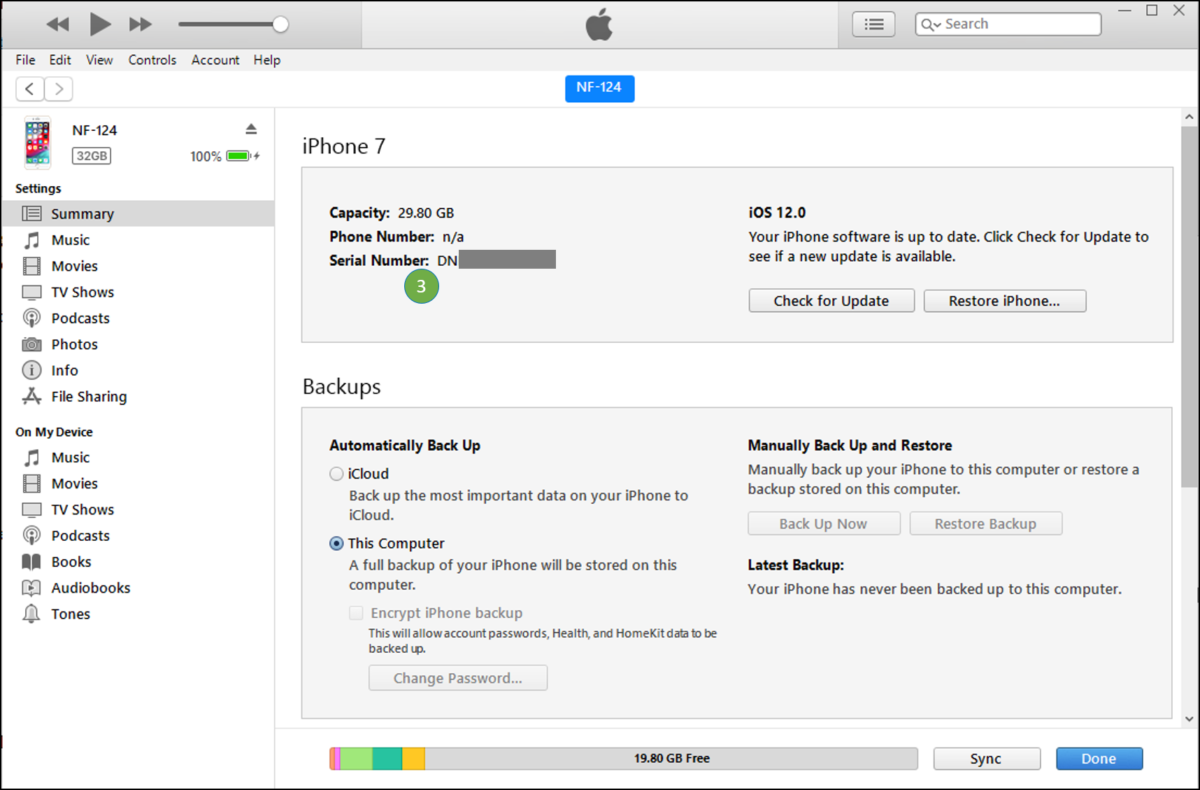Viewport: 1200px width, 790px height.
Task: Select Tones under On My Device
Action: tap(69, 613)
